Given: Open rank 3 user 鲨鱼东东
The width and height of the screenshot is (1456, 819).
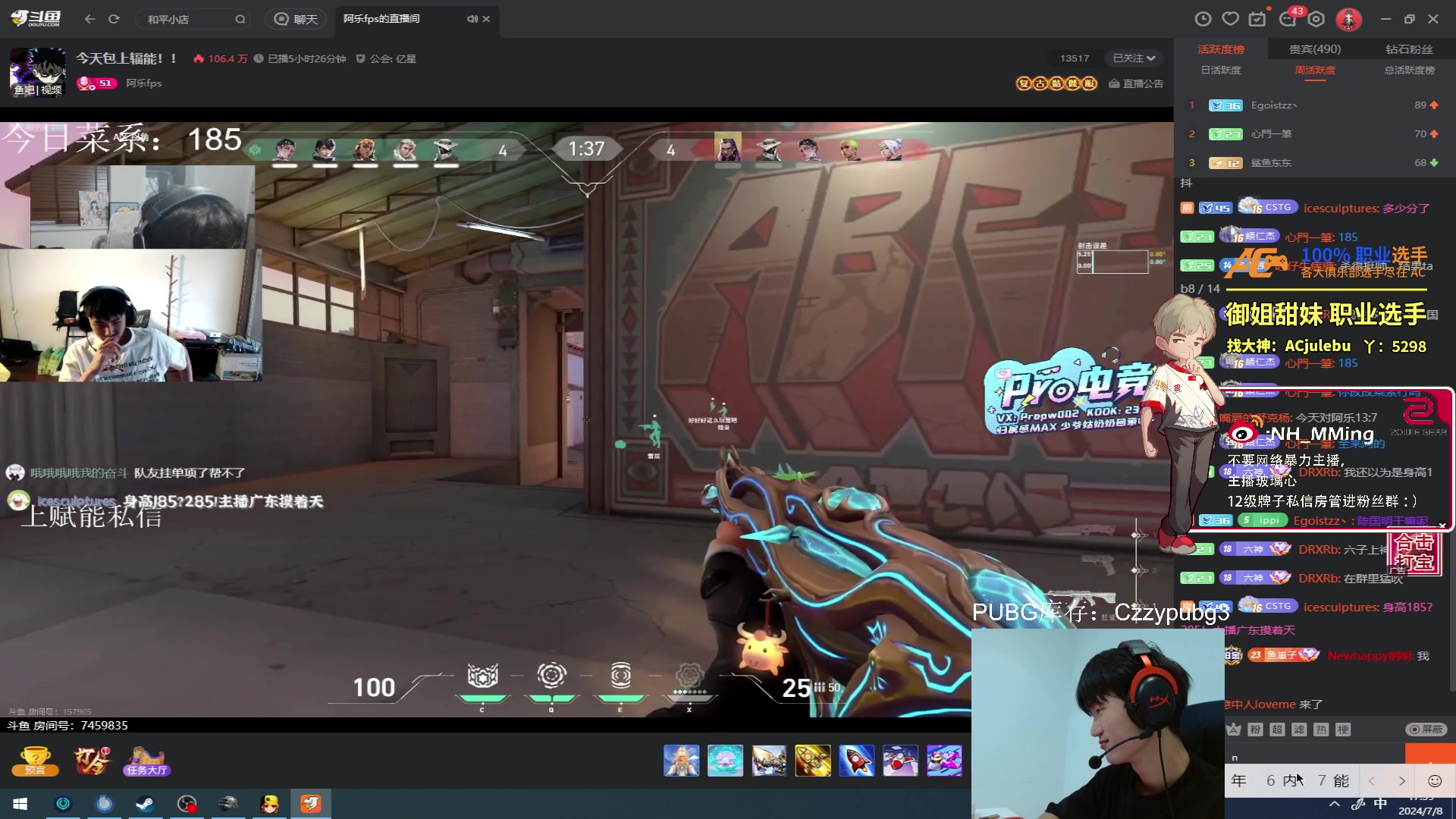Looking at the screenshot, I should (1272, 163).
